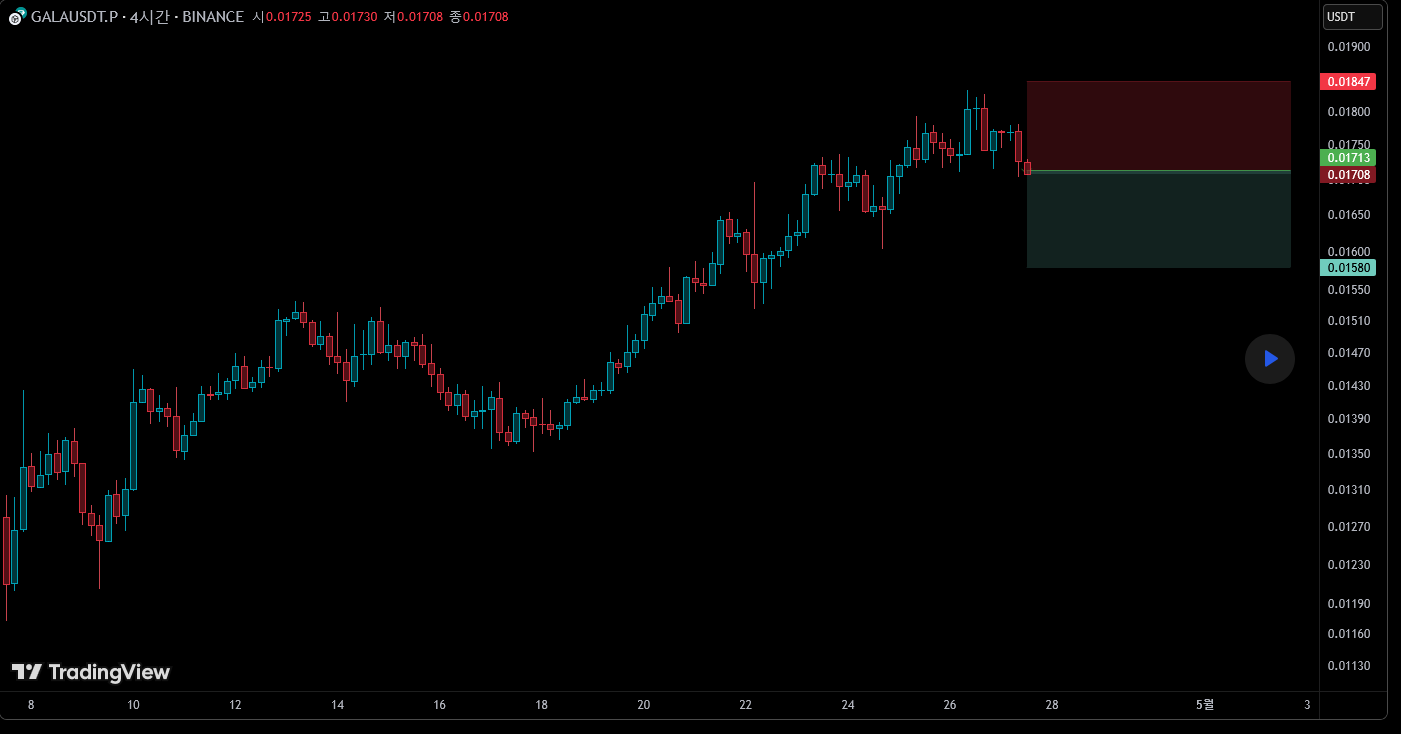Click date 26 on time axis
Screen dimensions: 1401x734
tap(950, 705)
